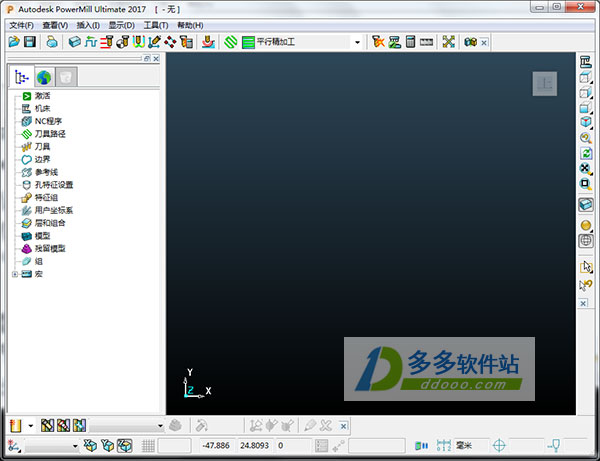The height and width of the screenshot is (461, 600).
Task: Switch to the explorer tree tab
Action: point(21,77)
